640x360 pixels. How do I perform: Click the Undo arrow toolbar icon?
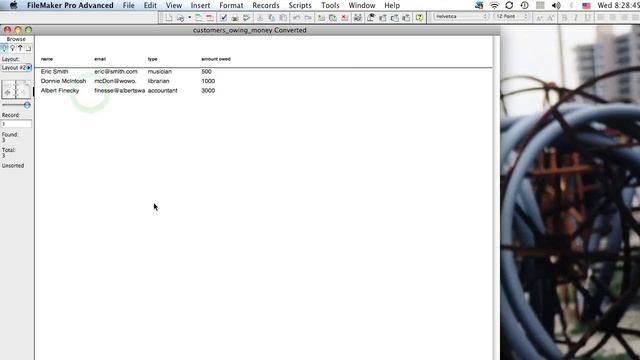296,18
